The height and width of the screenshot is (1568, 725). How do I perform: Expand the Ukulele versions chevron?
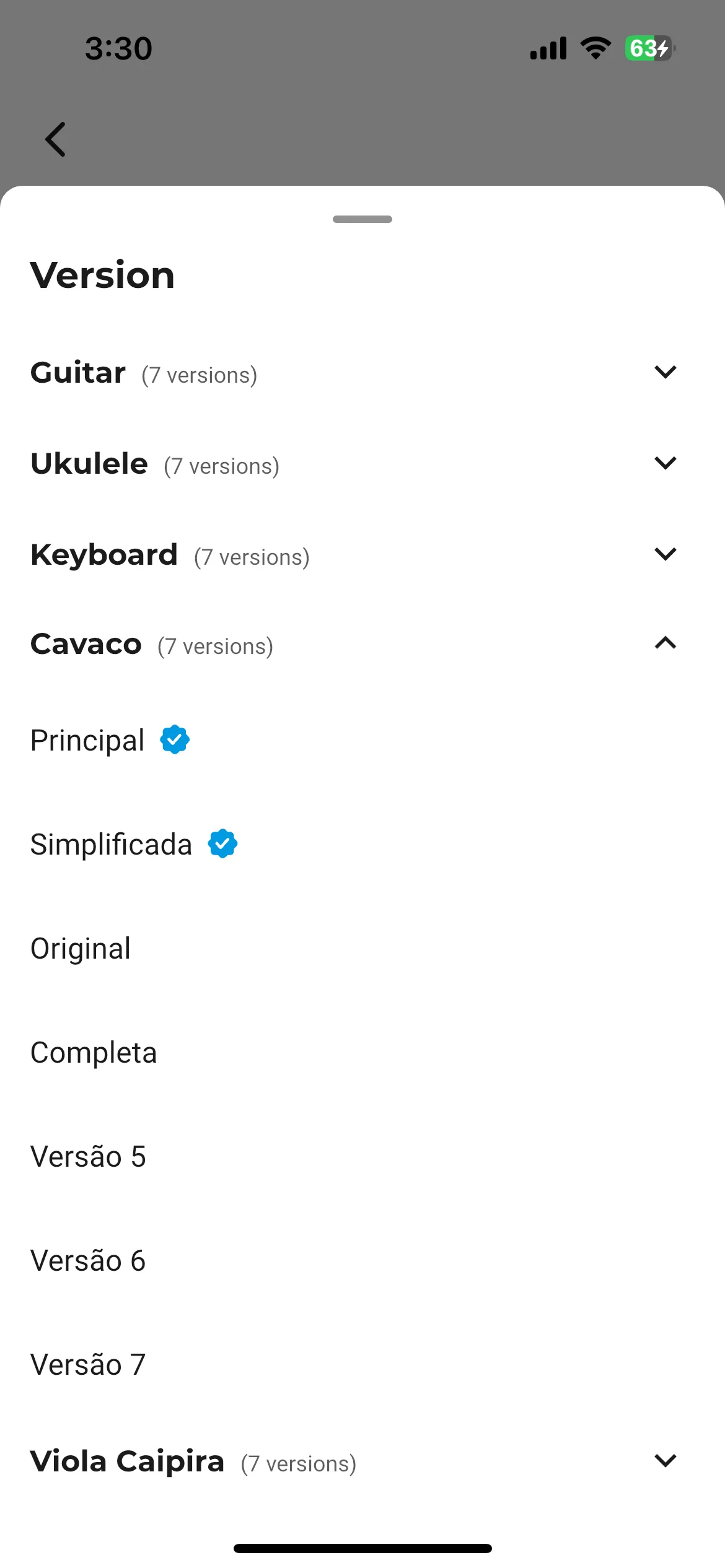(666, 463)
